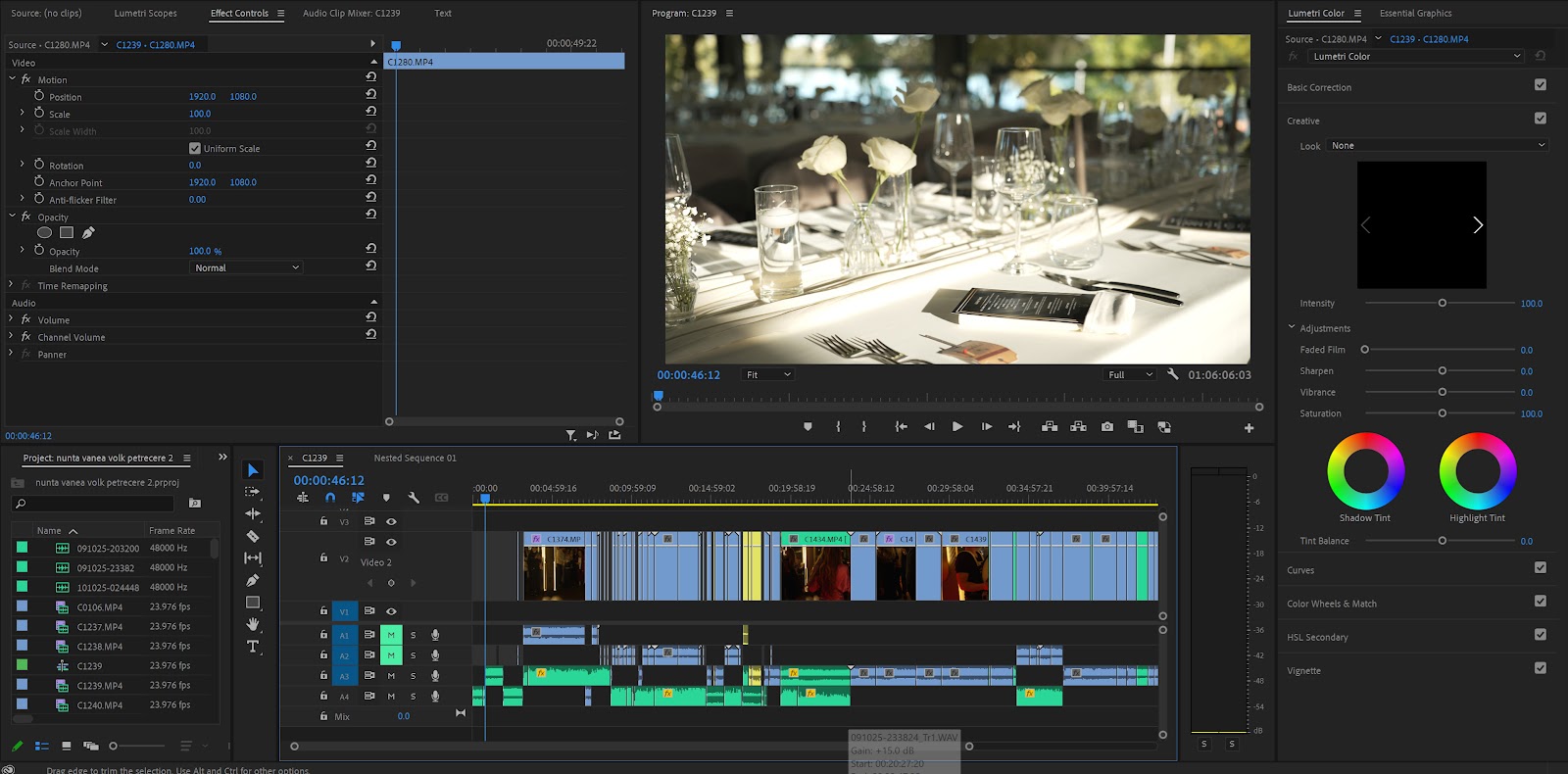This screenshot has width=1568, height=774.
Task: Open the Source: (no clips) tab
Action: tap(46, 13)
